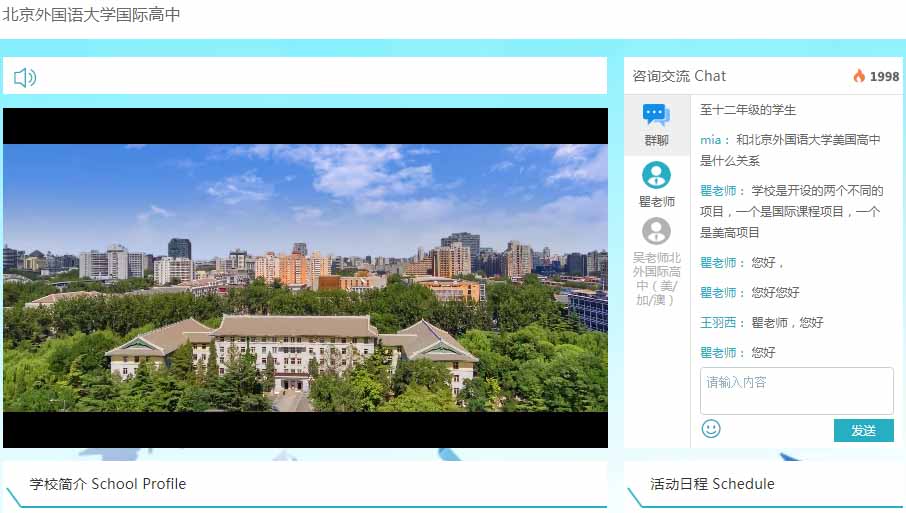906x513 pixels.
Task: Click the 咨询交流 Chat header
Action: [679, 76]
